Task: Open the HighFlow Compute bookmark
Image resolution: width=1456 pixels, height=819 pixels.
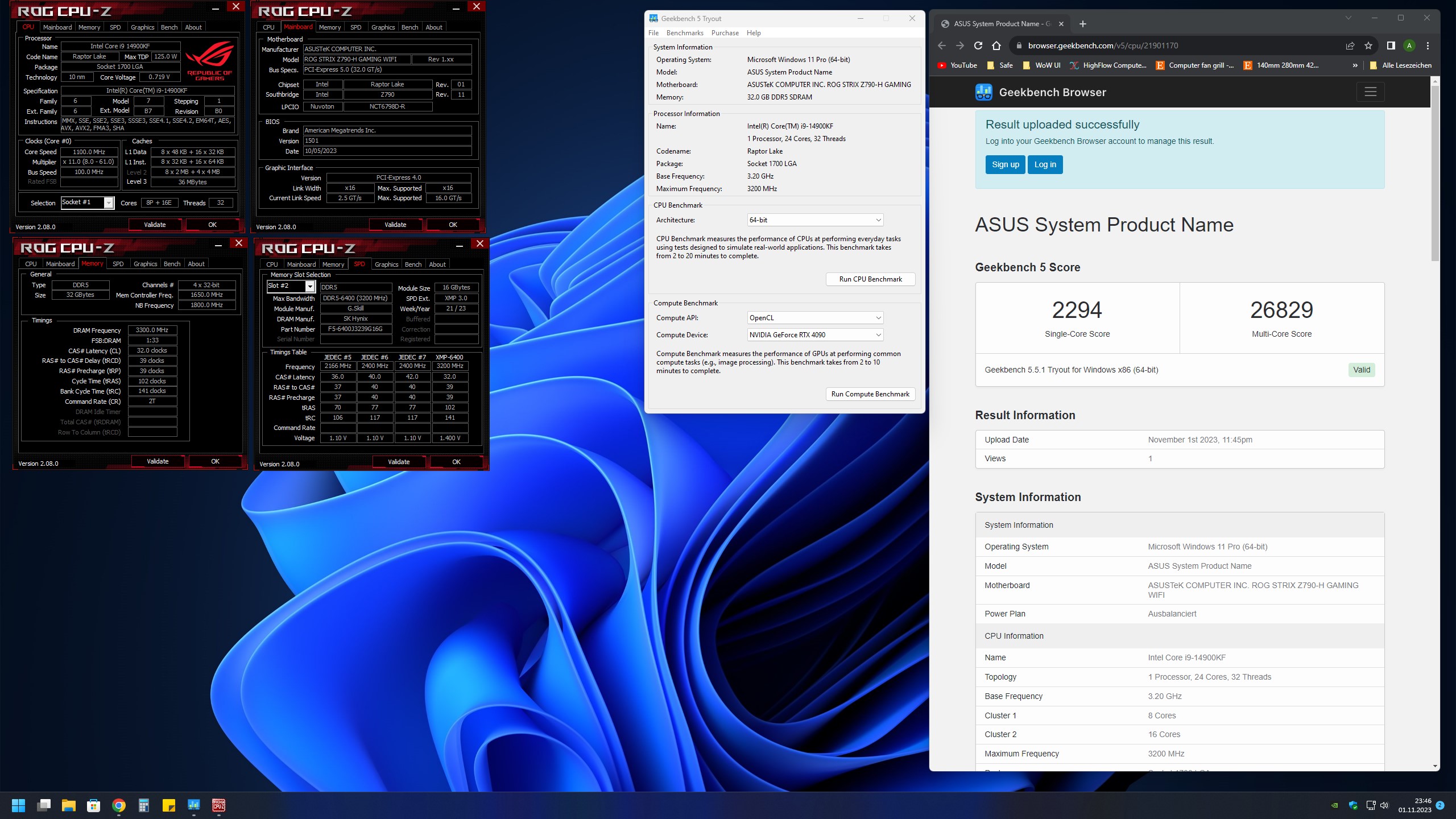Action: (x=1108, y=65)
